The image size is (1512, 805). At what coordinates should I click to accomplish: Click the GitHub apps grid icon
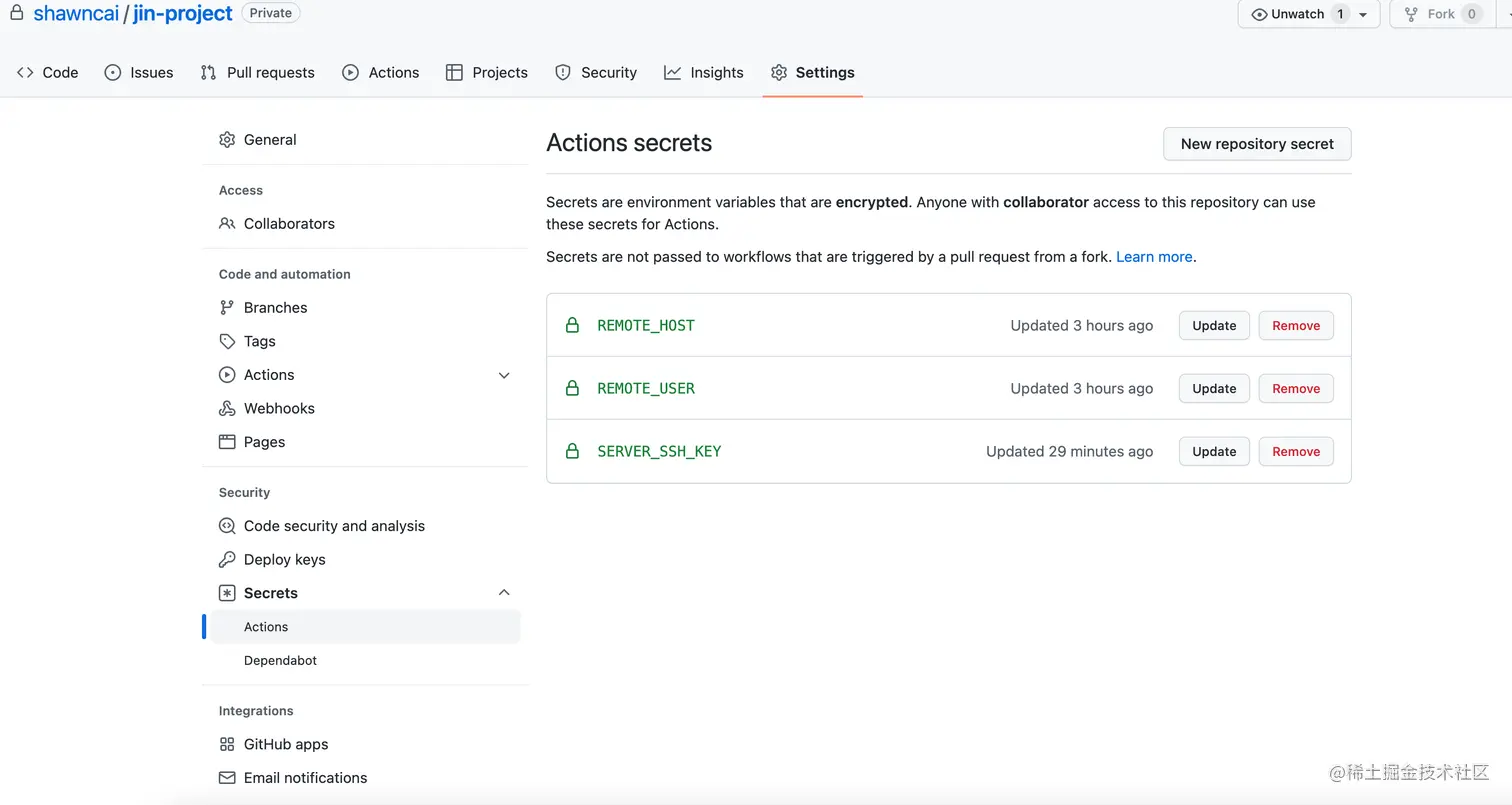227,744
